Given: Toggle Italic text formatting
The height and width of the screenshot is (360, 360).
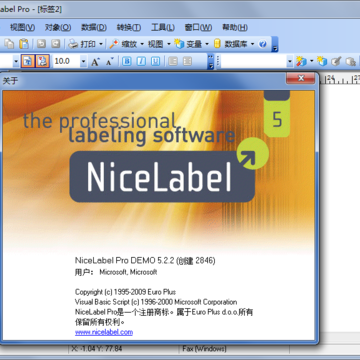Looking at the screenshot, I should [141, 61].
